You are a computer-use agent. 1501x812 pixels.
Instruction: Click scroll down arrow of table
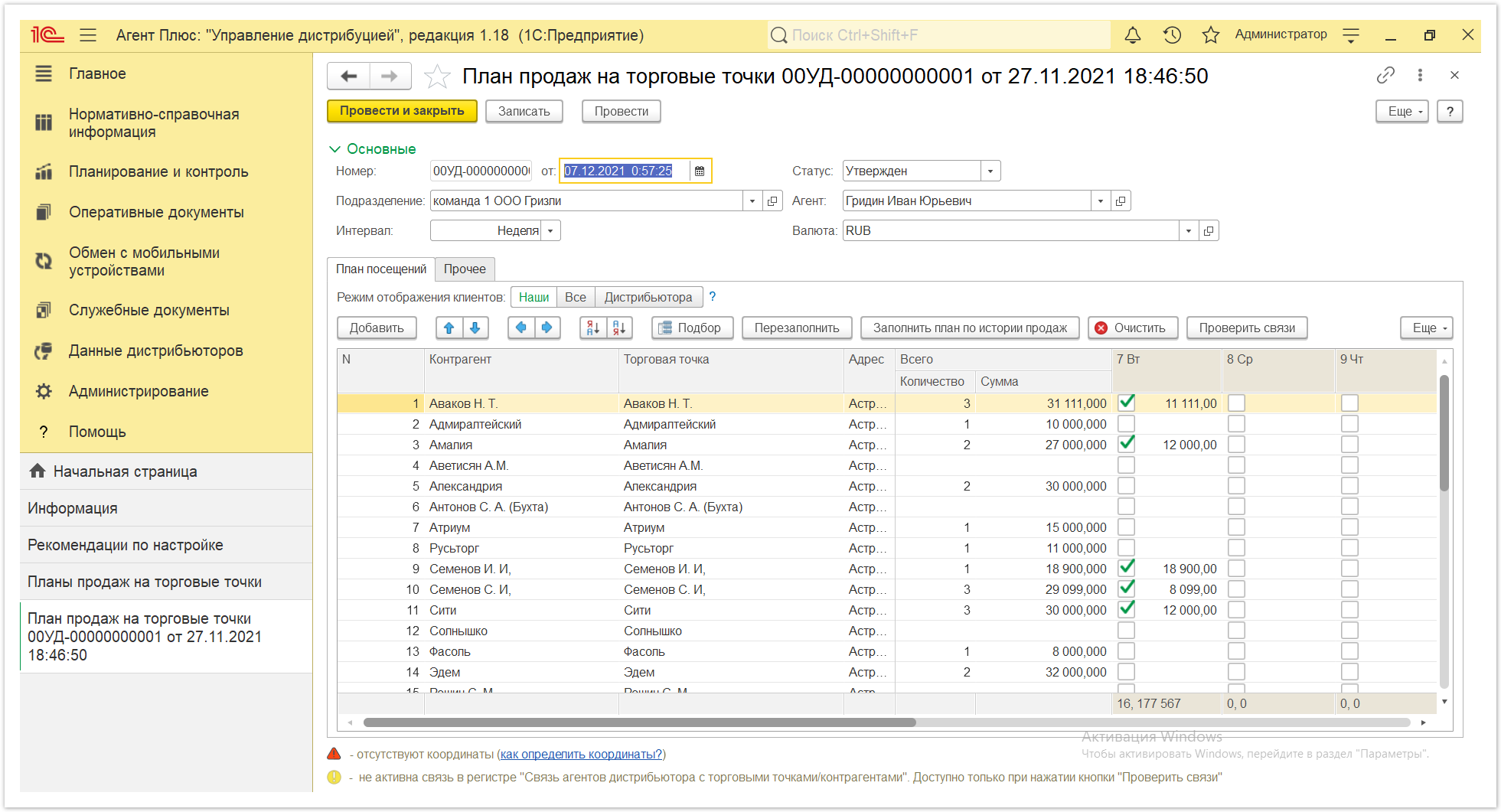click(1444, 702)
